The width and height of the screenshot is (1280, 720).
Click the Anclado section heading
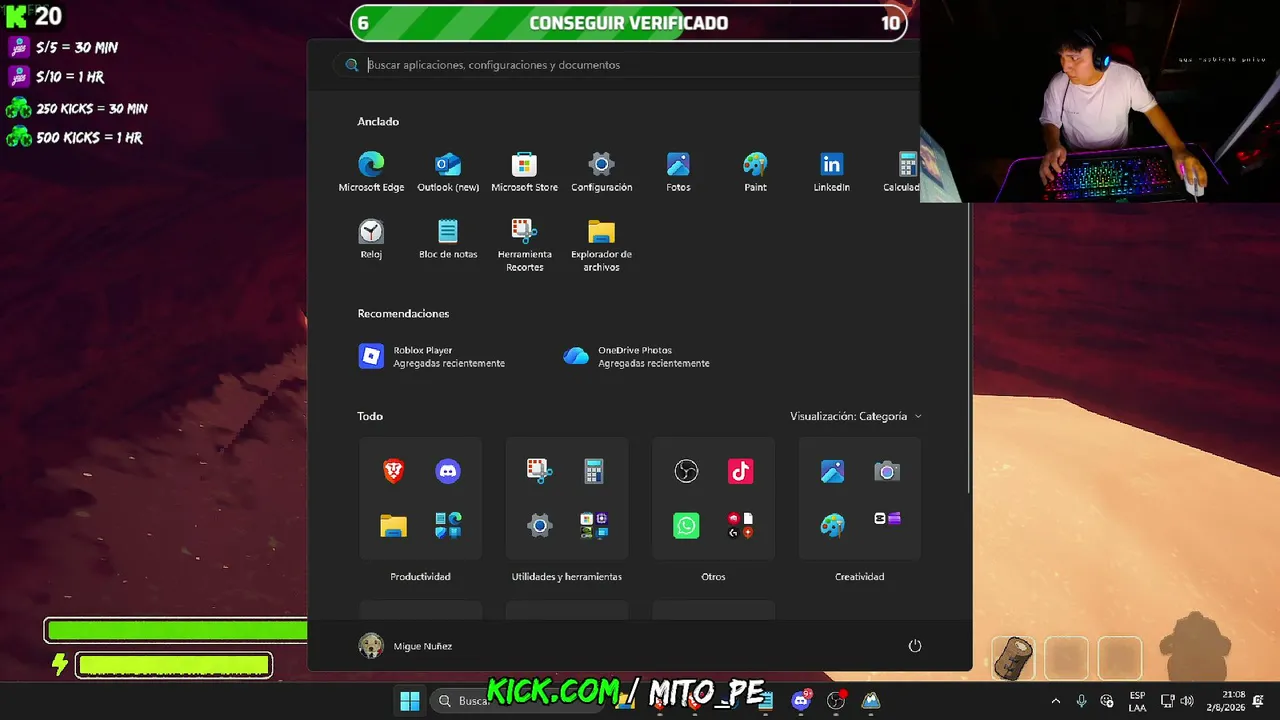[378, 122]
